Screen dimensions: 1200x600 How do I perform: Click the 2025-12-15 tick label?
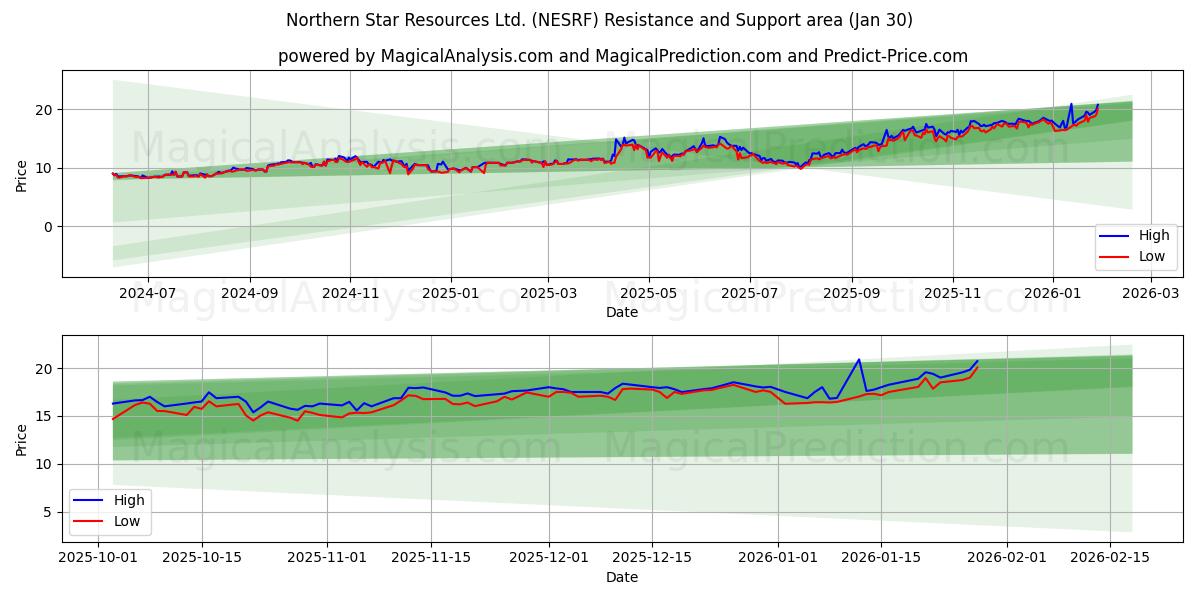(x=653, y=558)
